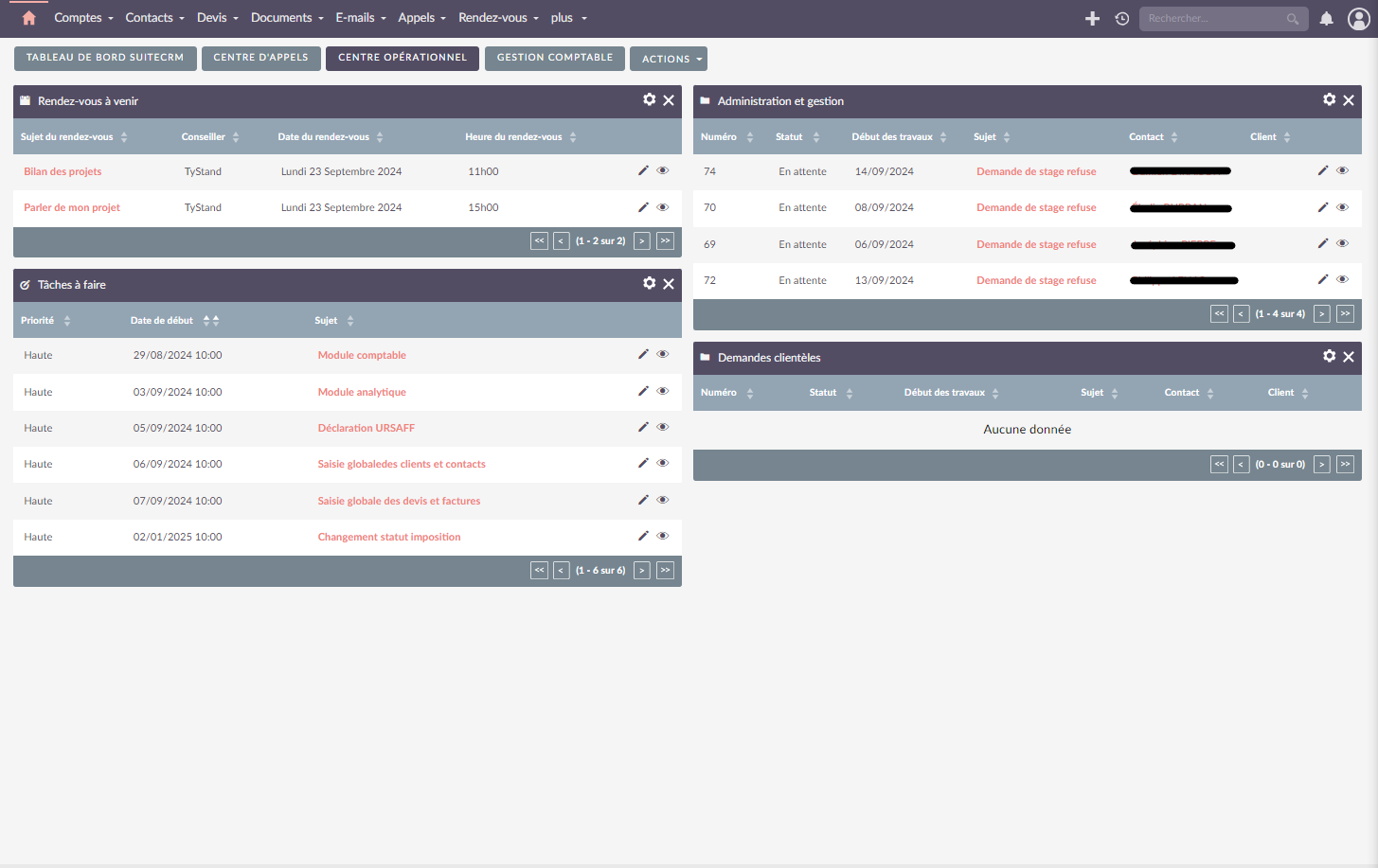View case 74 via eye icon
The image size is (1378, 868).
(x=1343, y=170)
